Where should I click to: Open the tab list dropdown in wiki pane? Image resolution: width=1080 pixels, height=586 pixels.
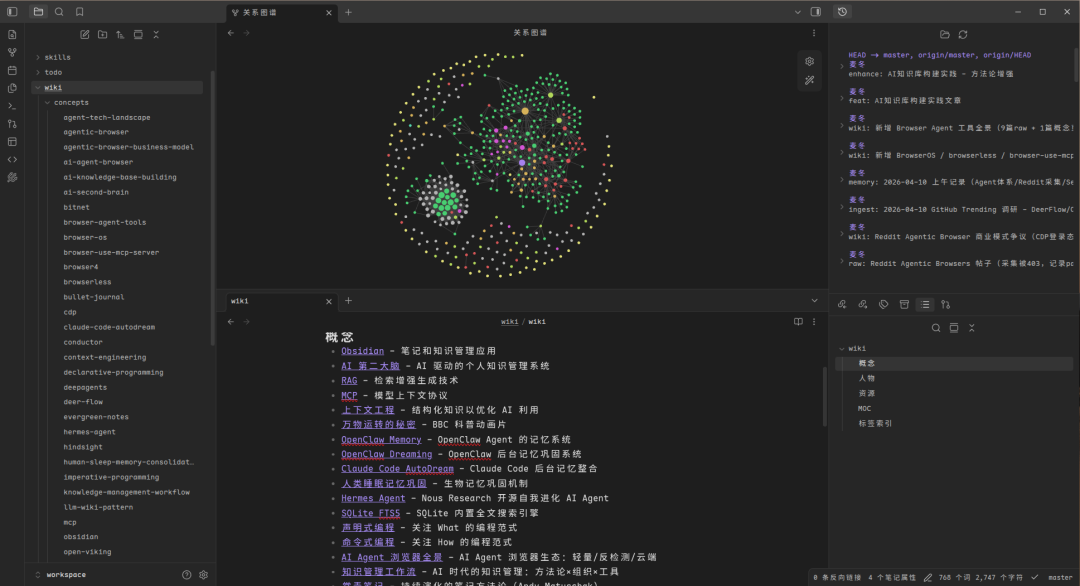[814, 300]
